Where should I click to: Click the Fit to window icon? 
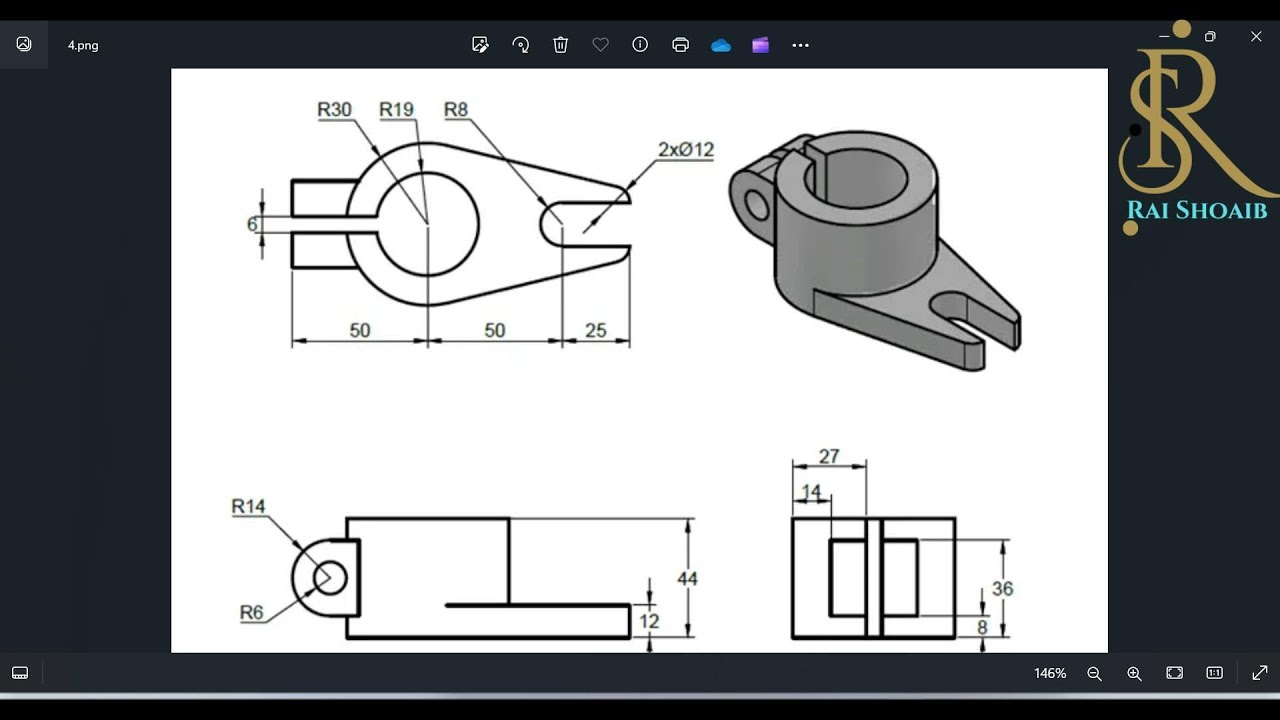click(x=1174, y=673)
